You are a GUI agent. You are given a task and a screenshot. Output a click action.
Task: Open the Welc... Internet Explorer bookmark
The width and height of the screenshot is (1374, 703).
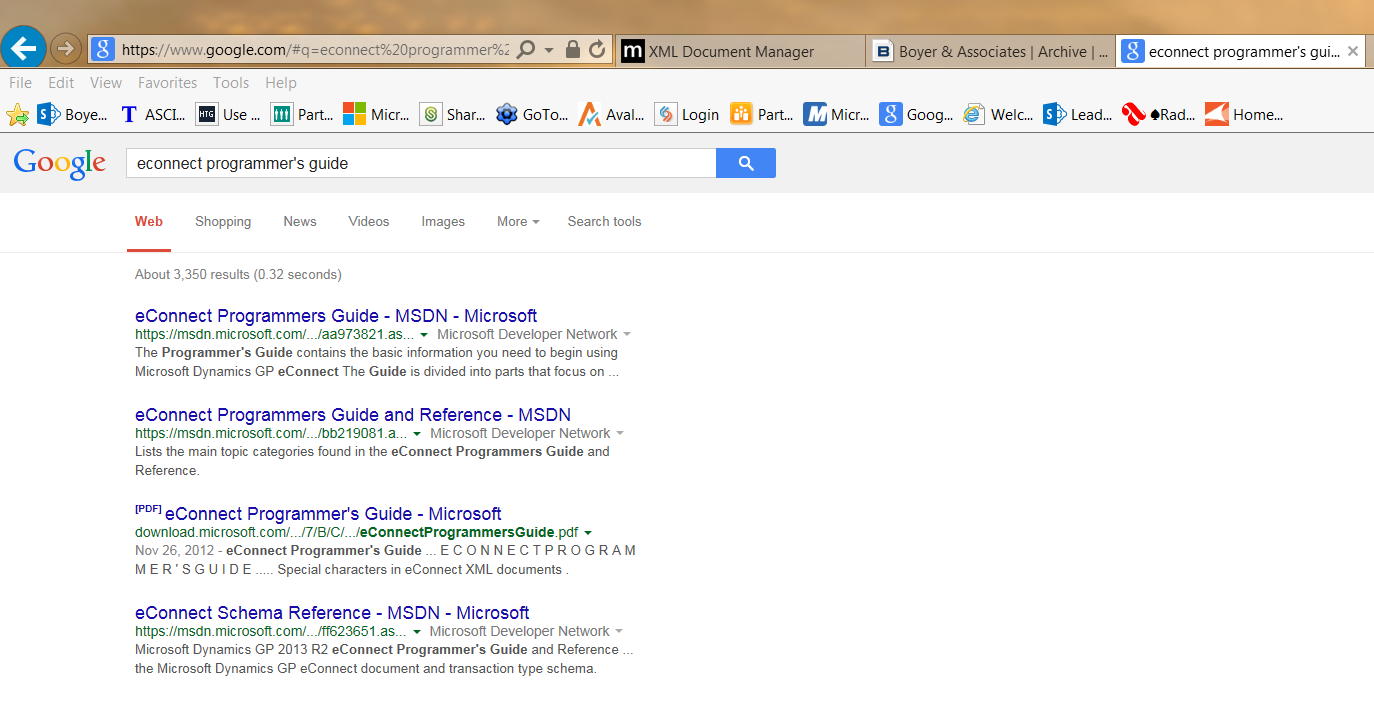pos(998,115)
